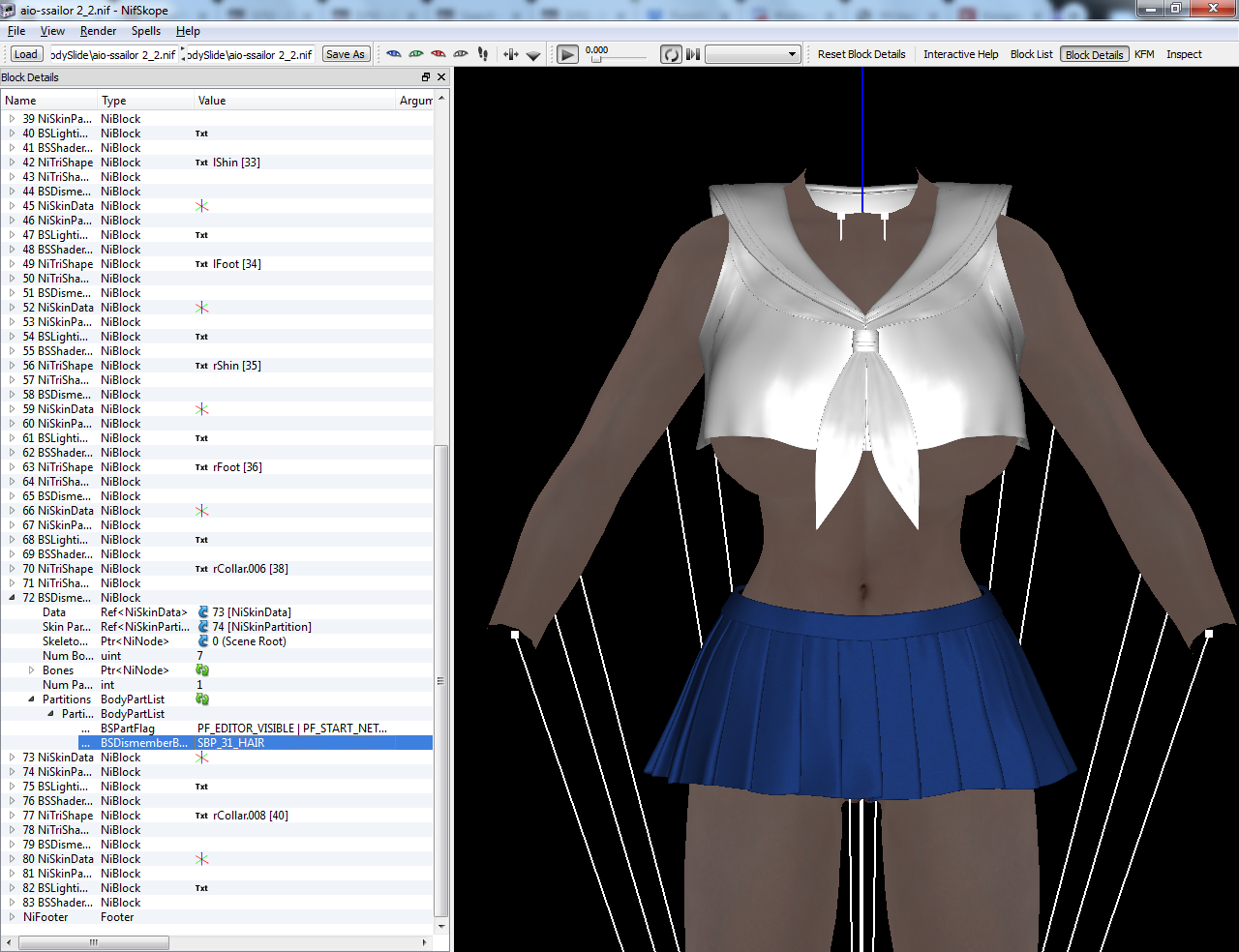This screenshot has height=952, width=1239.
Task: Click the footprints walk view icon
Action: (x=483, y=54)
